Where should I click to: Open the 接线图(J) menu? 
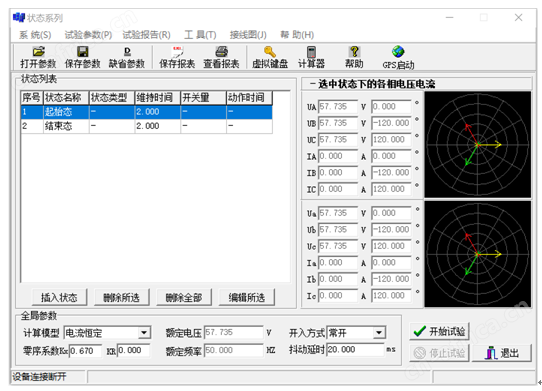pos(248,35)
